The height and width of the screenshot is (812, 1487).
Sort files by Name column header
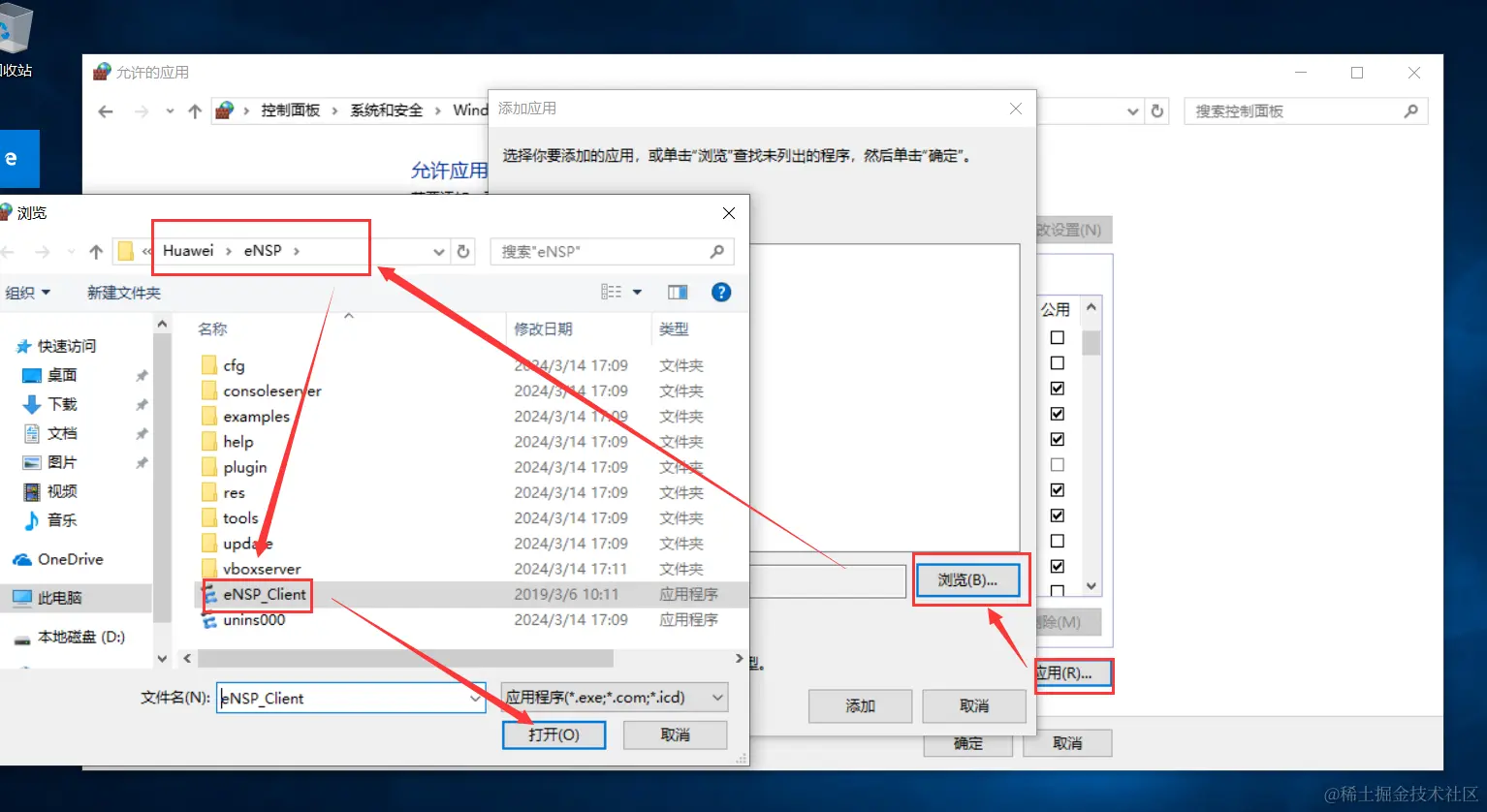tap(212, 329)
